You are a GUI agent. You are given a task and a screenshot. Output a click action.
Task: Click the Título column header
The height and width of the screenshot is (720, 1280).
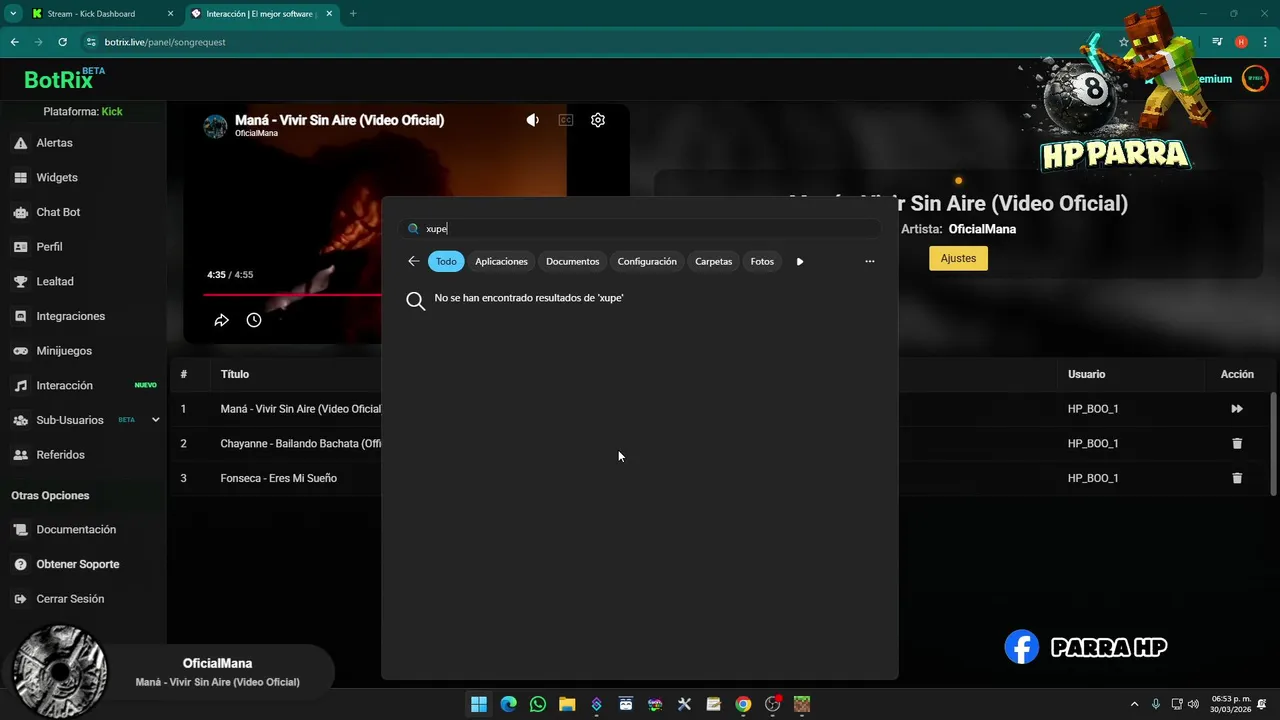tap(235, 374)
